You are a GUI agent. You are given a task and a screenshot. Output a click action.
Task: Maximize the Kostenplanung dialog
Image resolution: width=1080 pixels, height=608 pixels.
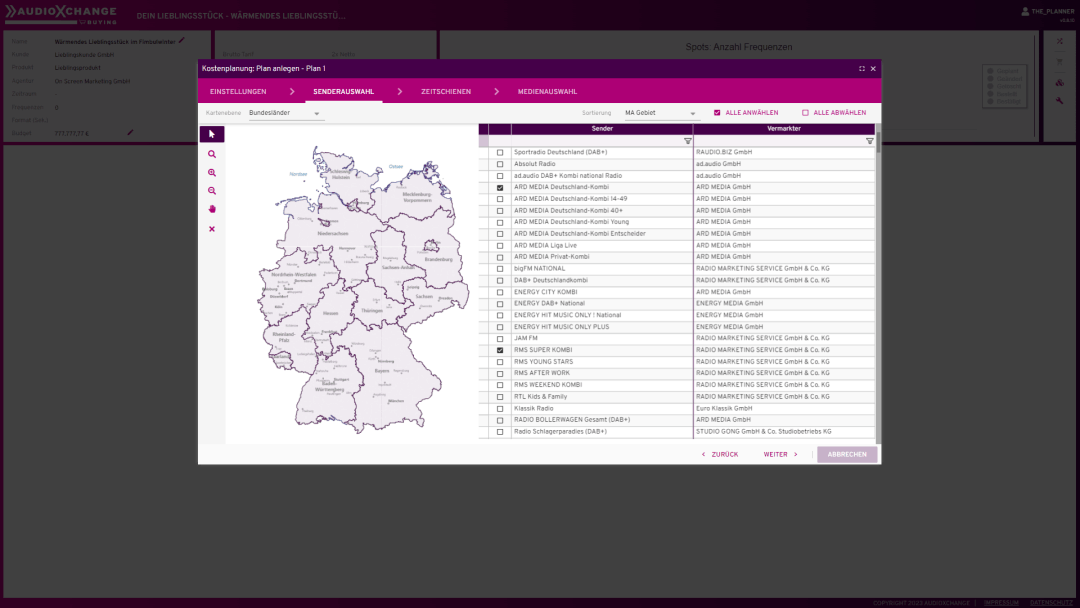pos(862,69)
